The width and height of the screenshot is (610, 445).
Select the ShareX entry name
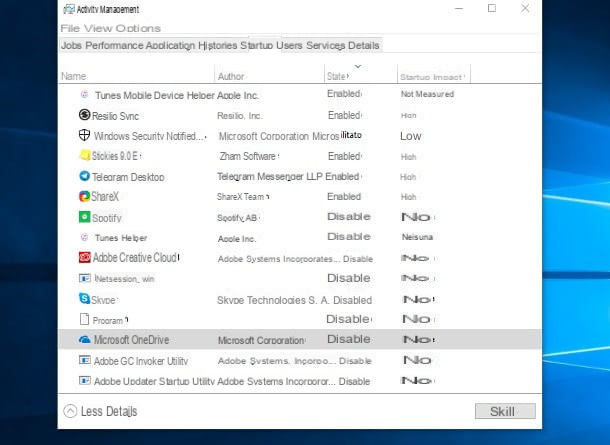[x=105, y=196]
